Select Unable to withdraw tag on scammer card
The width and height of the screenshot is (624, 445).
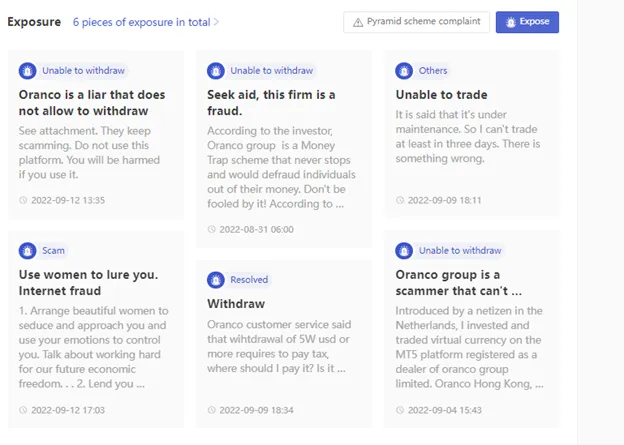[x=460, y=251]
